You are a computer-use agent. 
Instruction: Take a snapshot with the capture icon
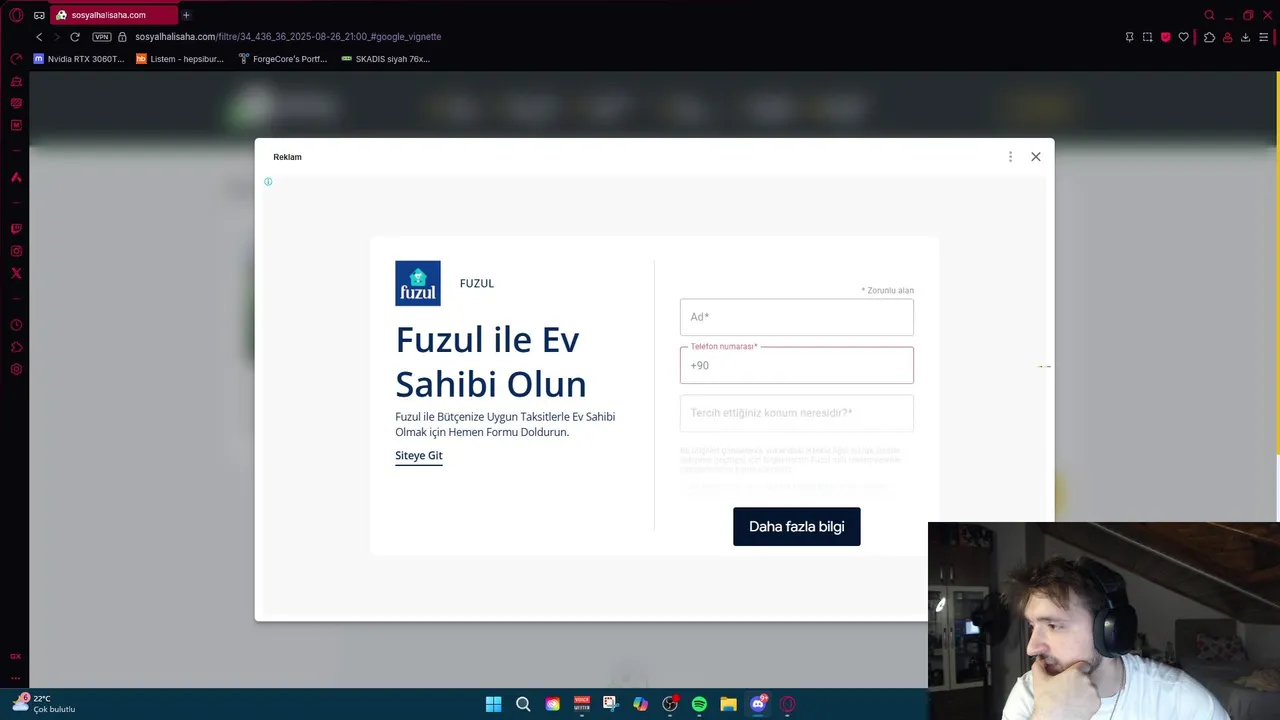click(x=1147, y=37)
